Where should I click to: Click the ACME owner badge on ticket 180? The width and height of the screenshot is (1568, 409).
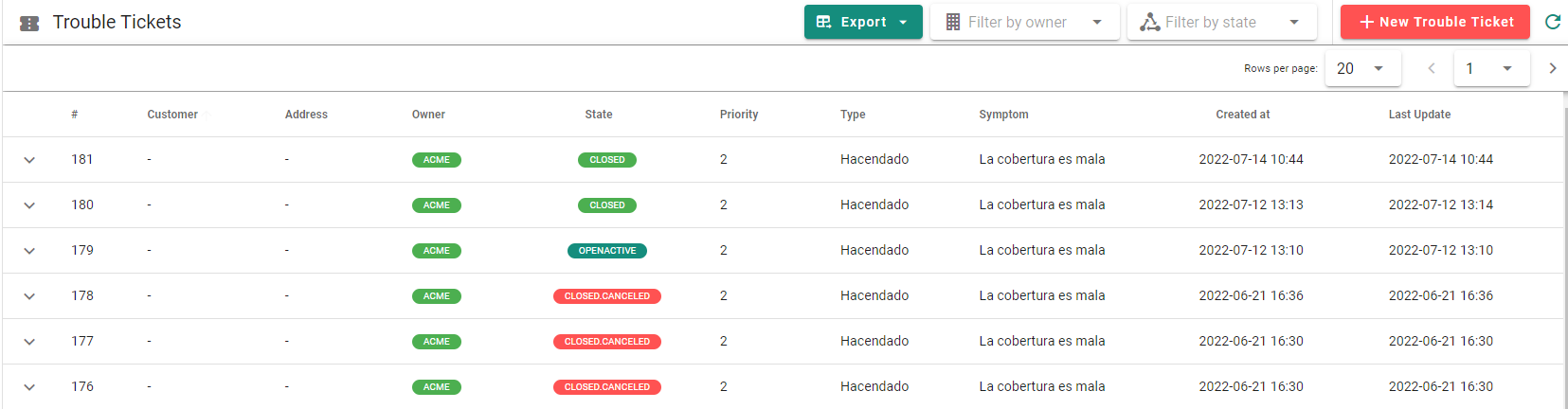point(437,205)
